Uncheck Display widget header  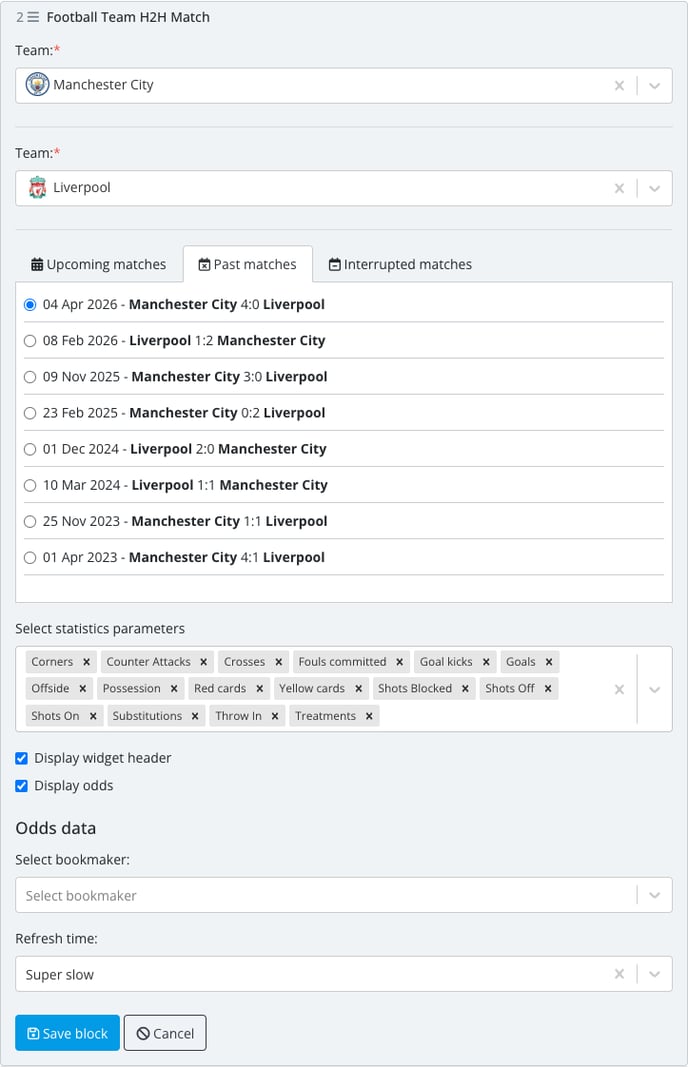(x=22, y=758)
